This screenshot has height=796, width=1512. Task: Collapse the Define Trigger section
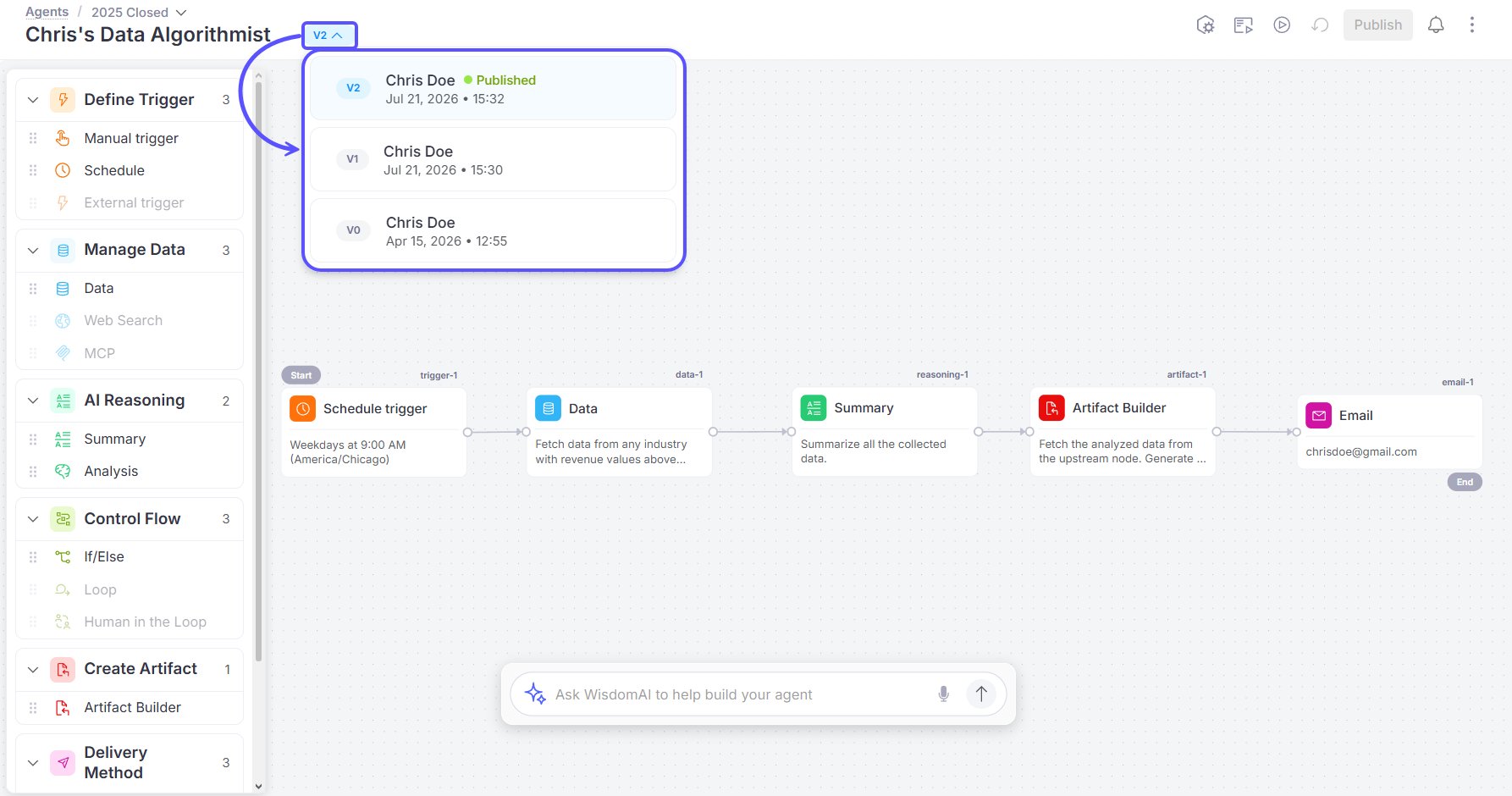[x=33, y=100]
